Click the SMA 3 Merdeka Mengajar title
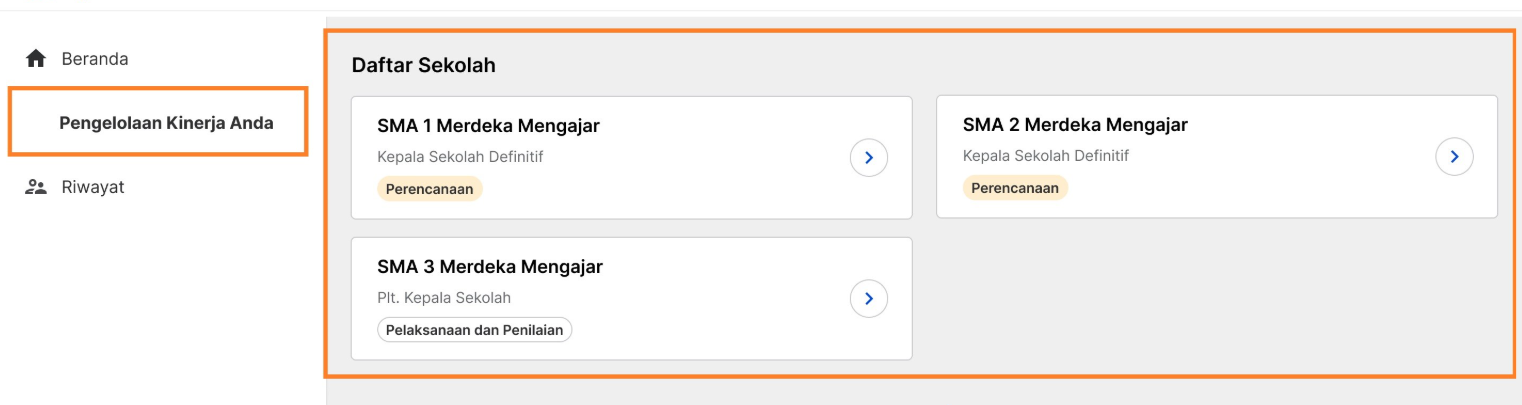Viewport: 1522px width, 405px height. pos(490,267)
